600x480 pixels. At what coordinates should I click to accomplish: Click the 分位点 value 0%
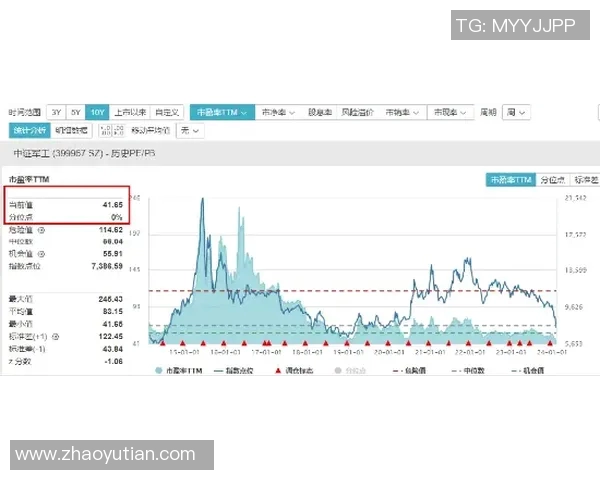tap(117, 217)
